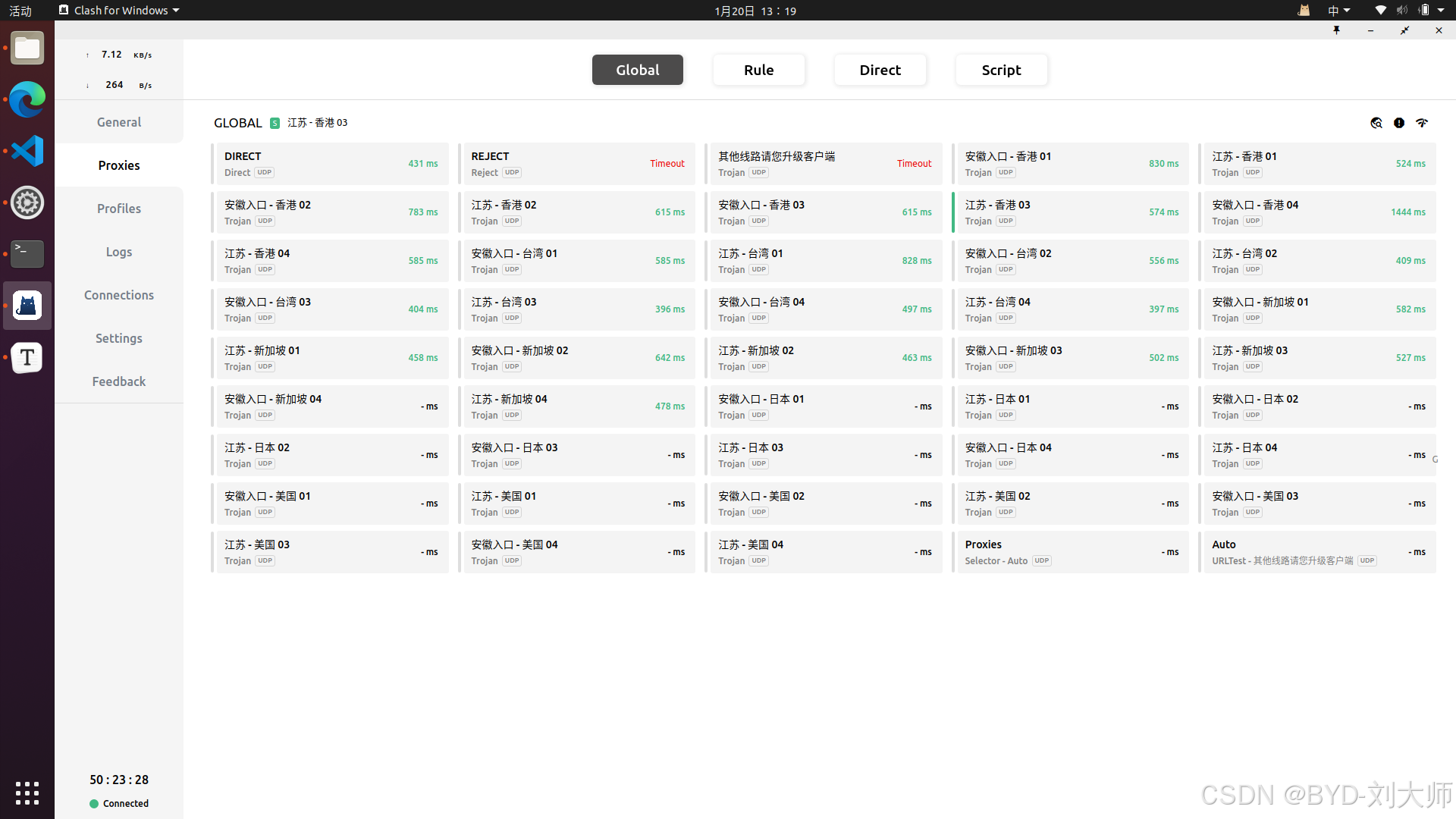Screen dimensions: 1456x819
Task: Open the Profiles tab
Action: pyautogui.click(x=119, y=209)
